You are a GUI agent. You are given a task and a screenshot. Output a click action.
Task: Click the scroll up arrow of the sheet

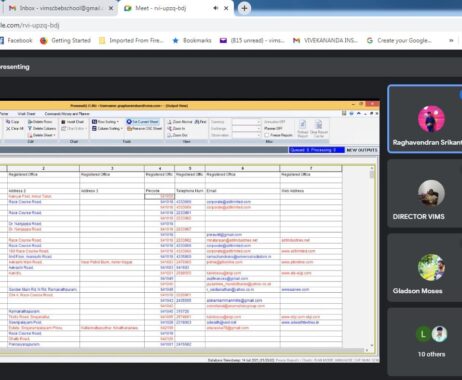pos(372,168)
